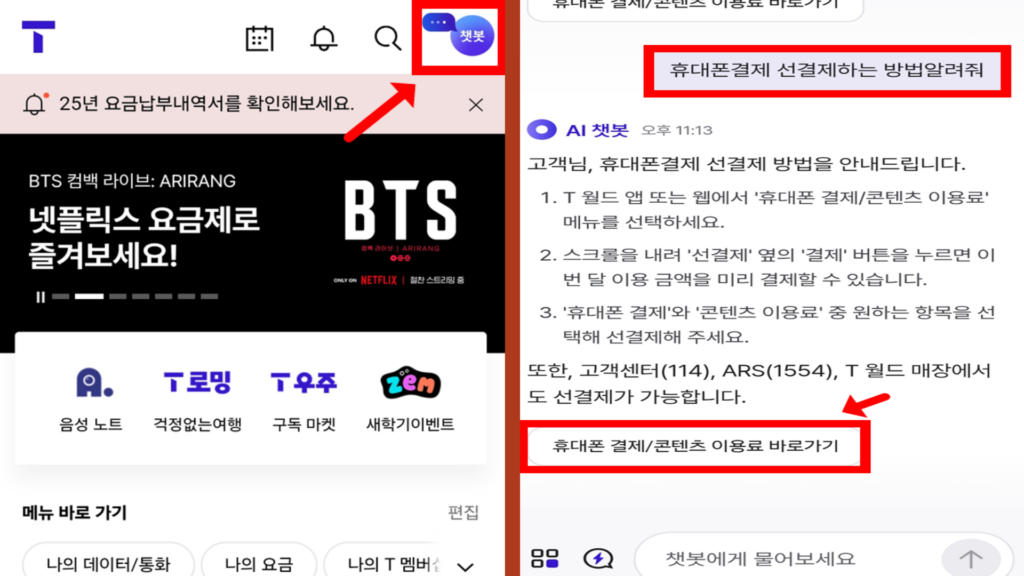Expand 나의 T 멤버십 with the chevron

pos(463,564)
